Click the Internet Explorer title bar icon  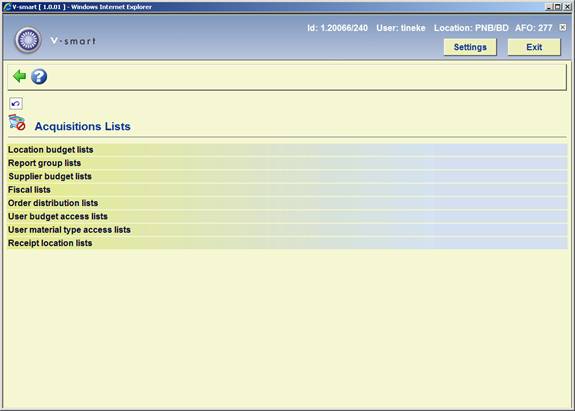7,7
